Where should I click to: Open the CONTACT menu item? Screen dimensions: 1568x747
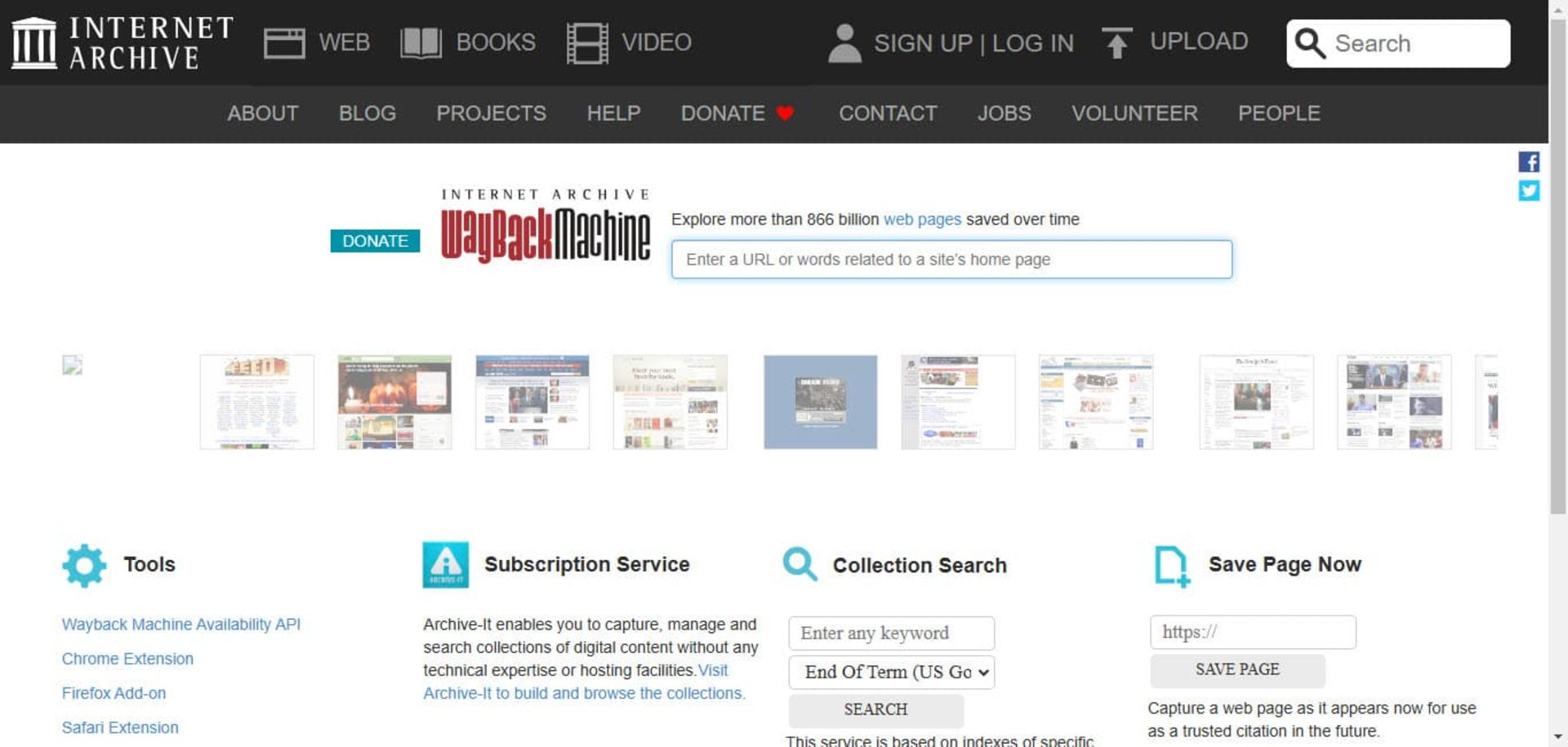[x=888, y=113]
